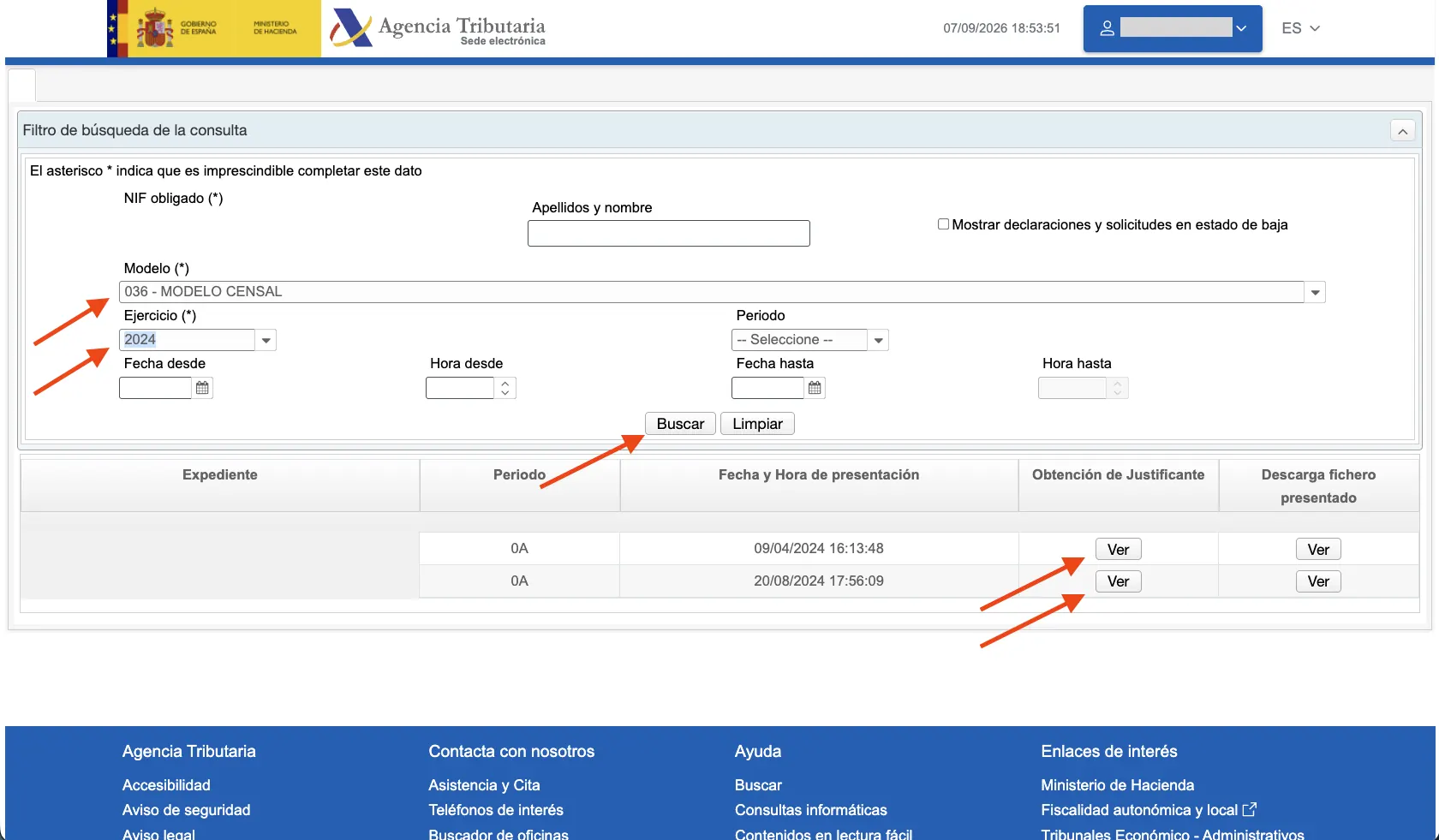The image size is (1439, 840).
Task: Select the 09/04/2024 16:13:48 date cell
Action: pos(819,549)
